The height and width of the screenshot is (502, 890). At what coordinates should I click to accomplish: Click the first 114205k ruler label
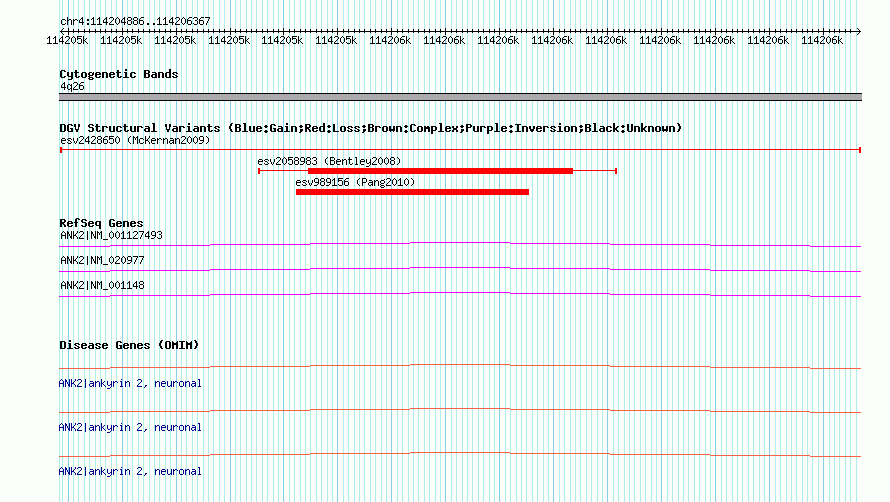tap(67, 40)
